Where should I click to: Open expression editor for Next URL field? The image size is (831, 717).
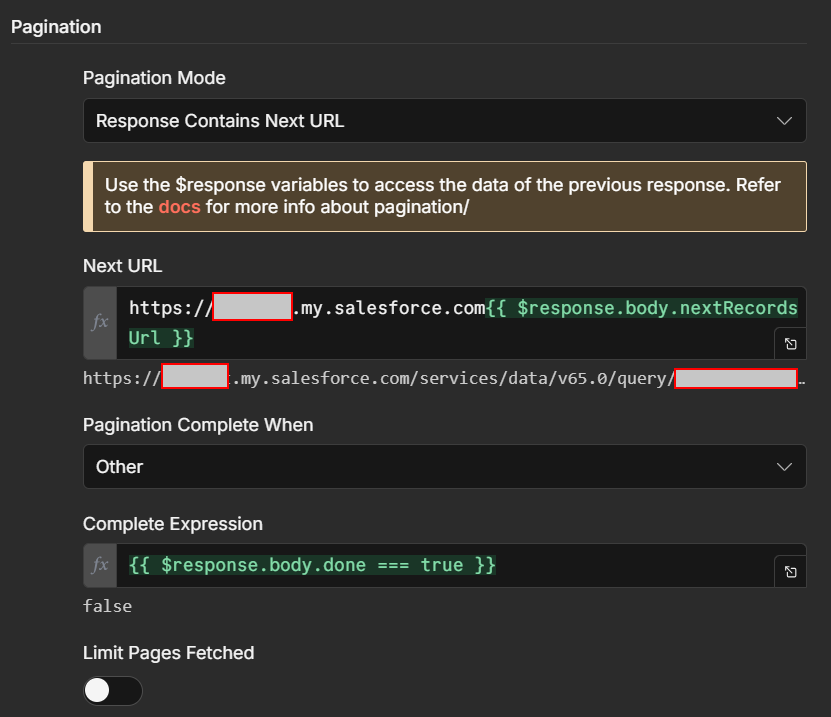pos(790,343)
